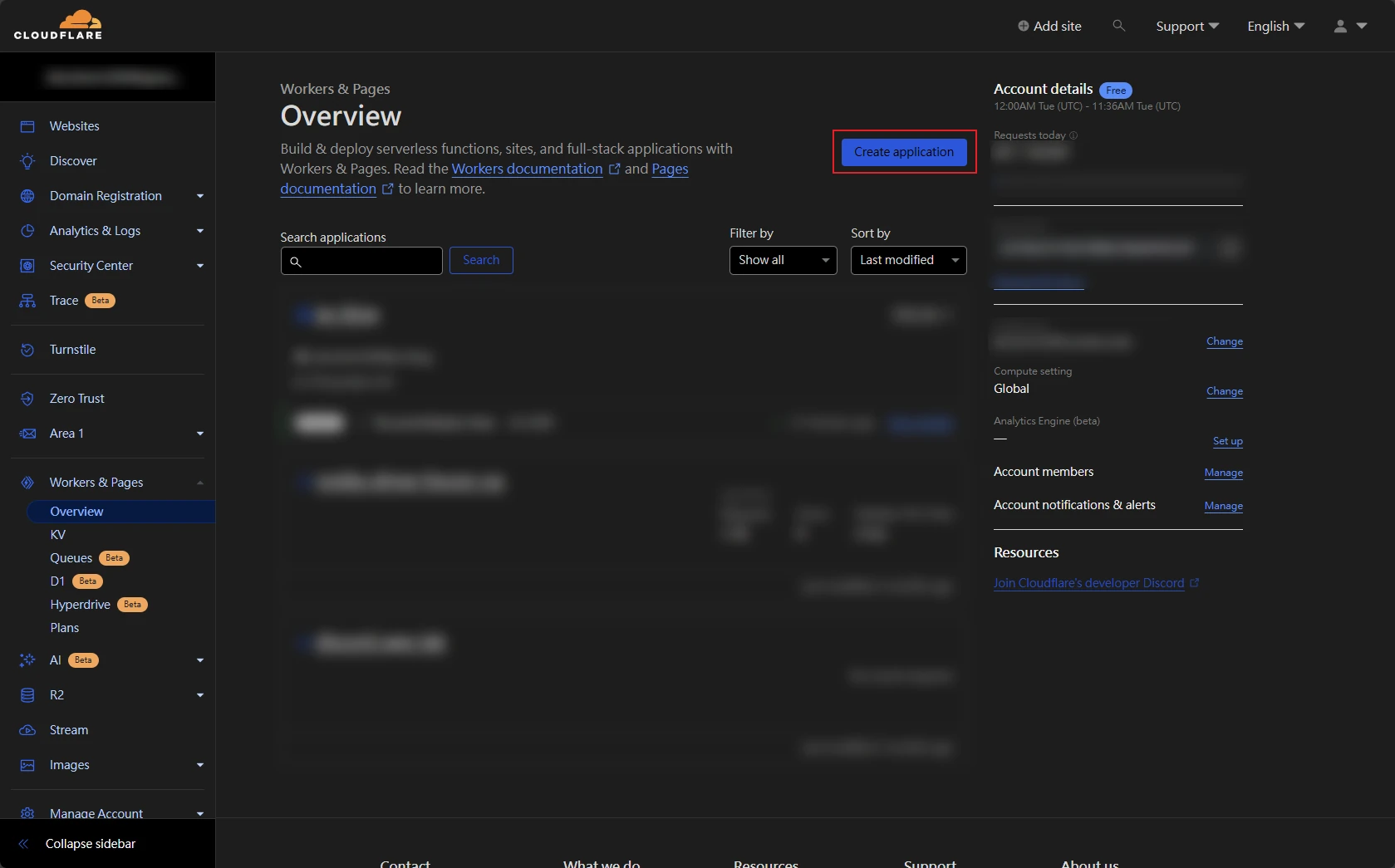Click the Websites sidebar icon
This screenshot has width=1395, height=868.
[27, 126]
